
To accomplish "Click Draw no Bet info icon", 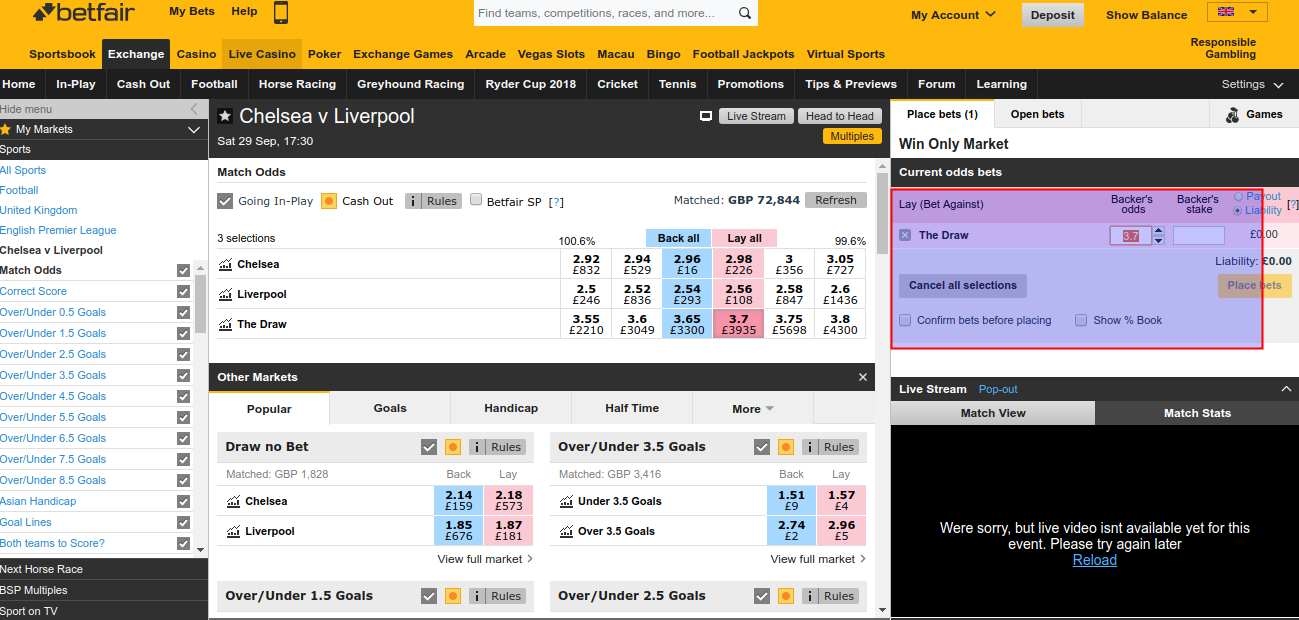I will coord(478,447).
